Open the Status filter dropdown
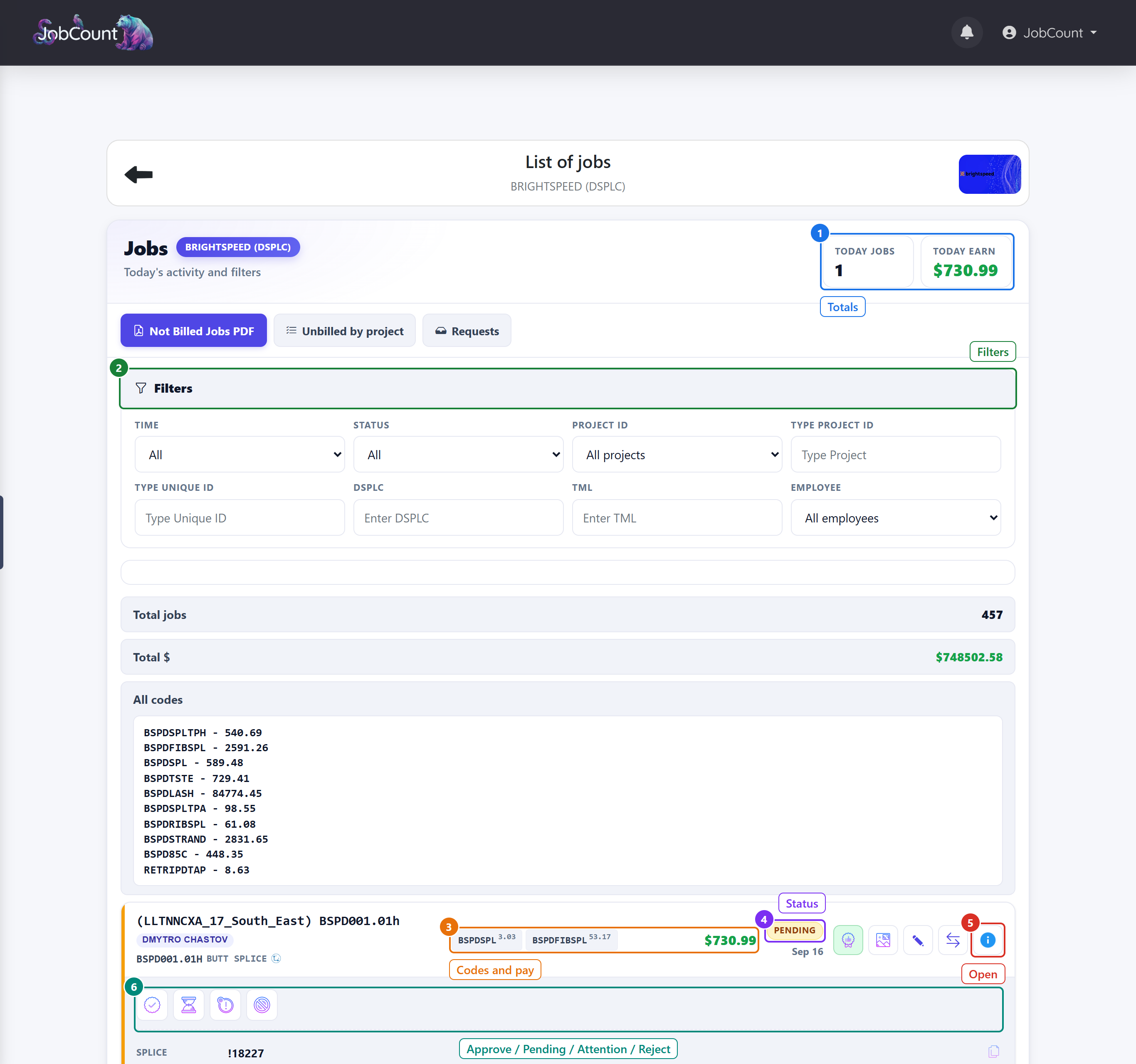1136x1064 pixels. tap(458, 455)
